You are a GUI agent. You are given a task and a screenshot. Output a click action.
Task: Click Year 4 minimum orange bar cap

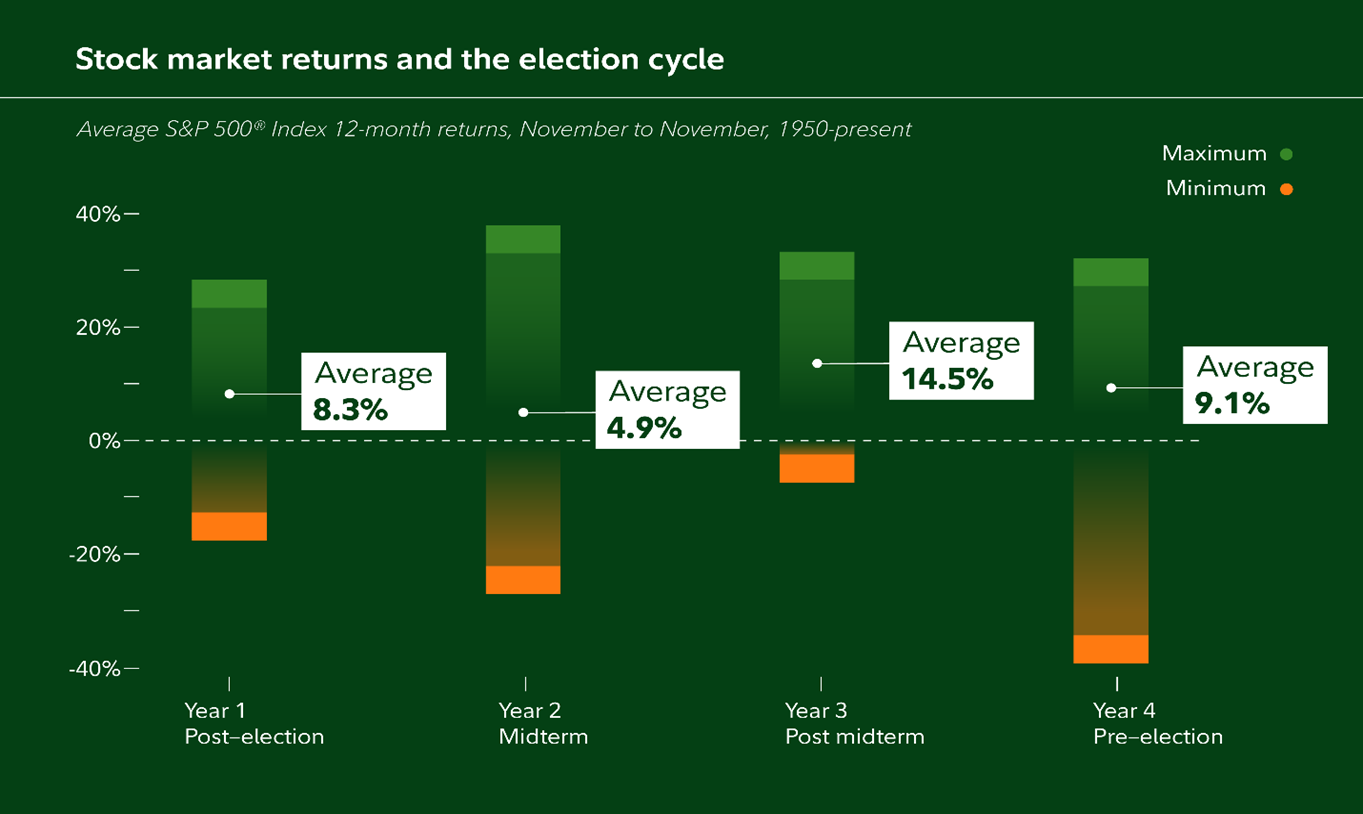pos(1111,649)
